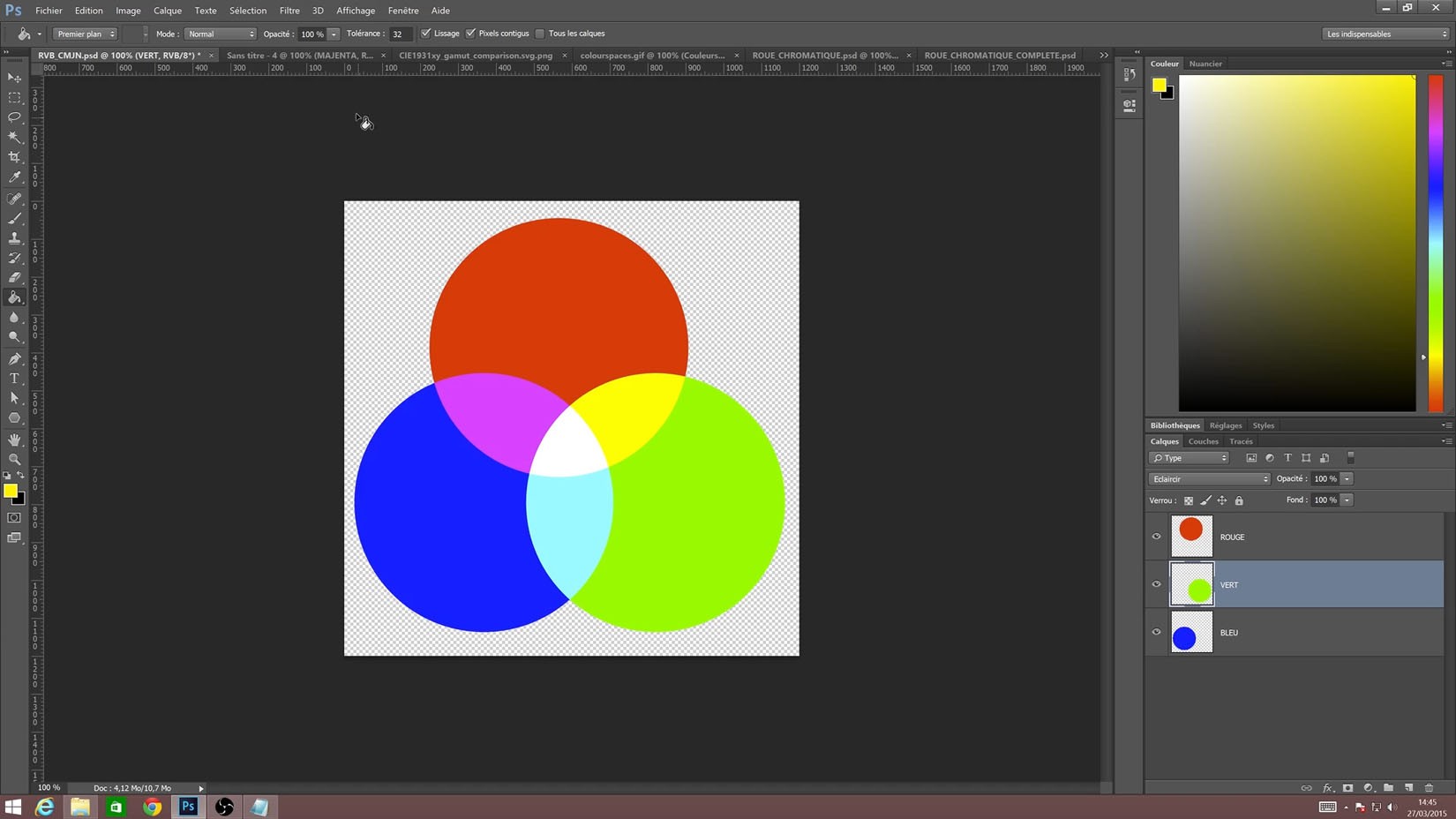This screenshot has height=819, width=1456.
Task: Add a layer style with fx
Action: pos(1327,788)
